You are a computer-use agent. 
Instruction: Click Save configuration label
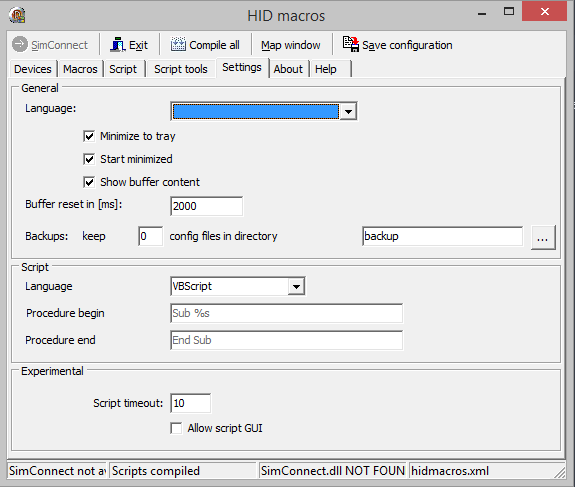(x=407, y=45)
